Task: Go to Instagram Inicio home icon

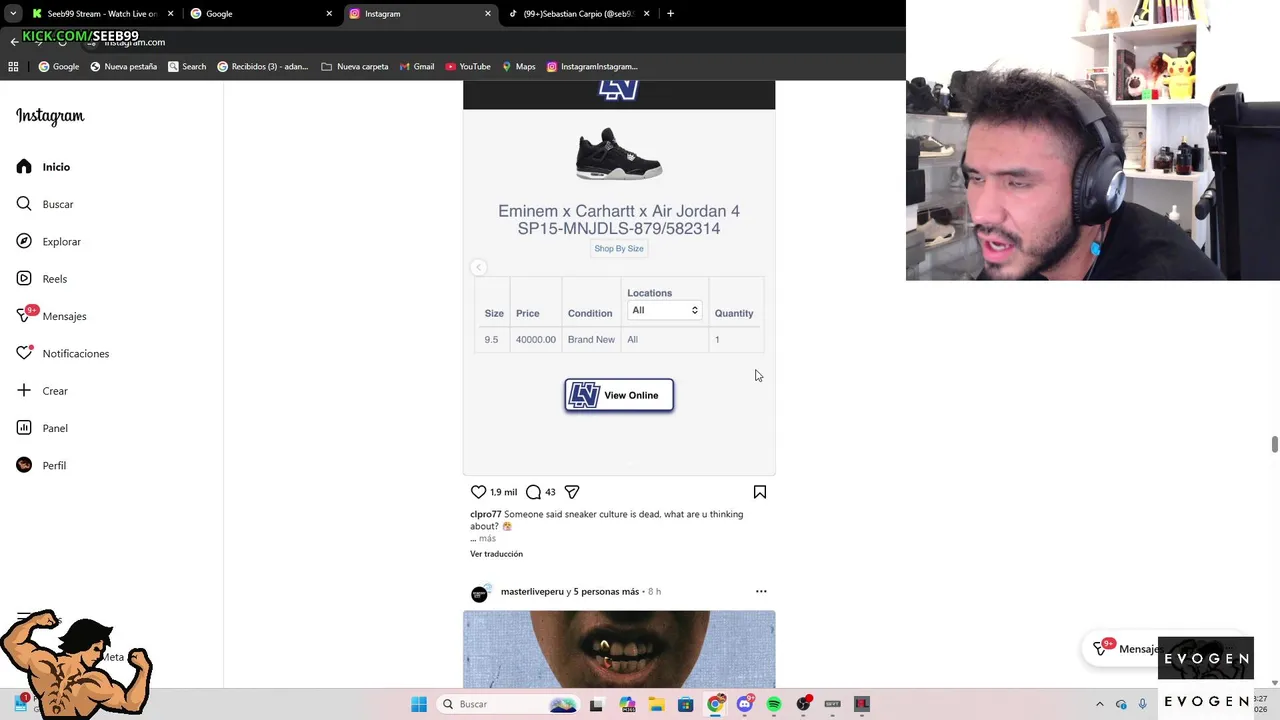Action: [24, 167]
